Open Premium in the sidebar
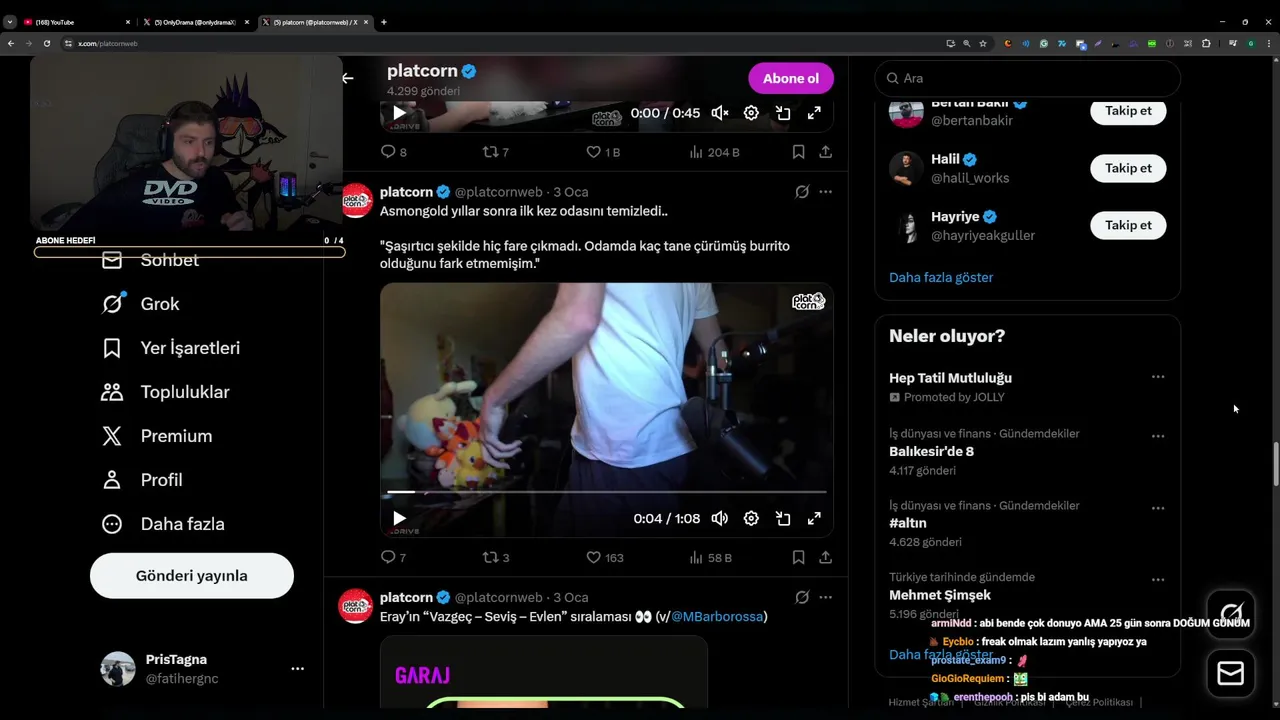The image size is (1280, 720). pyautogui.click(x=156, y=436)
